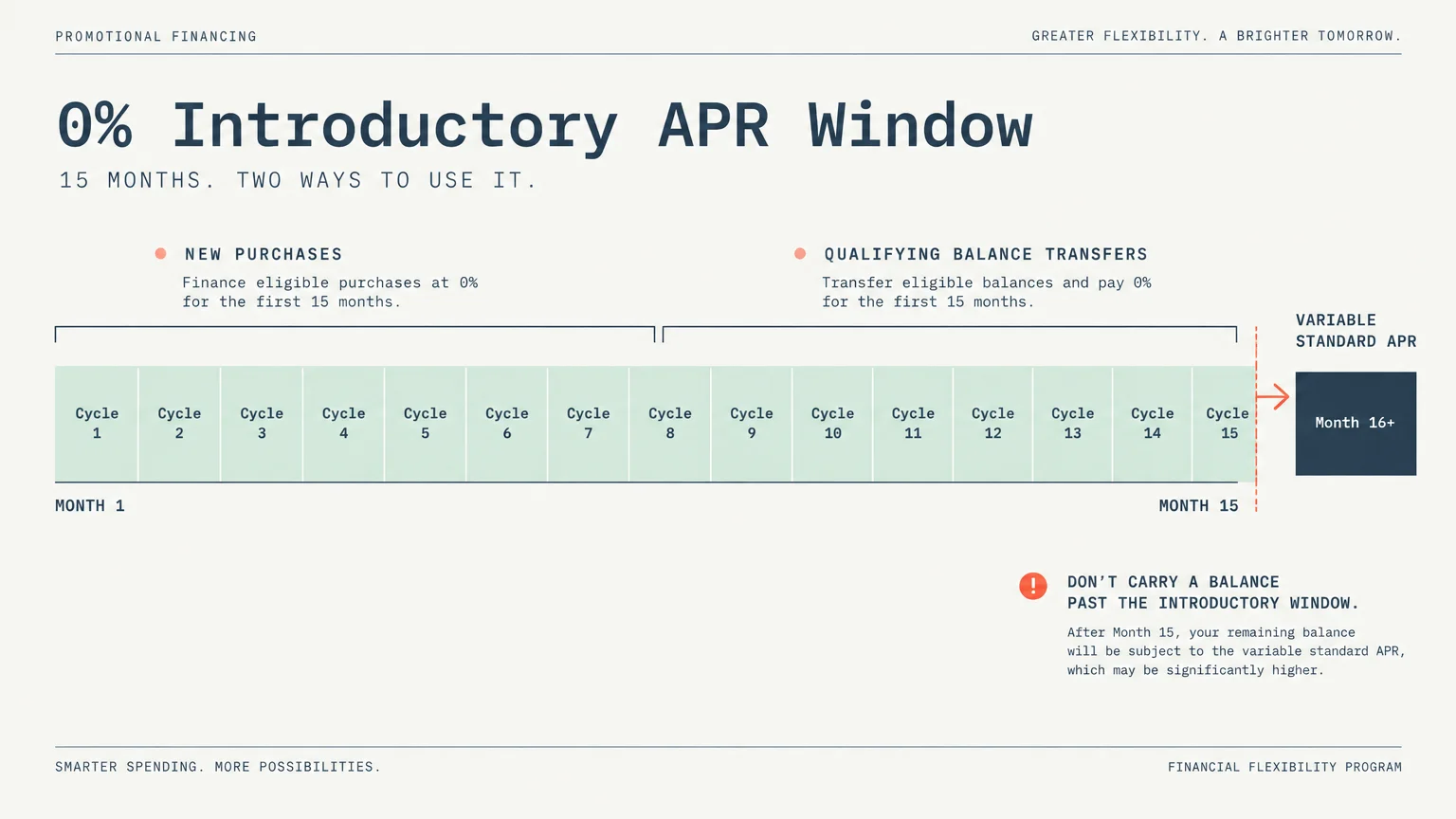Click the Cycle 9 block
The image size is (1456, 819).
pyautogui.click(x=752, y=424)
